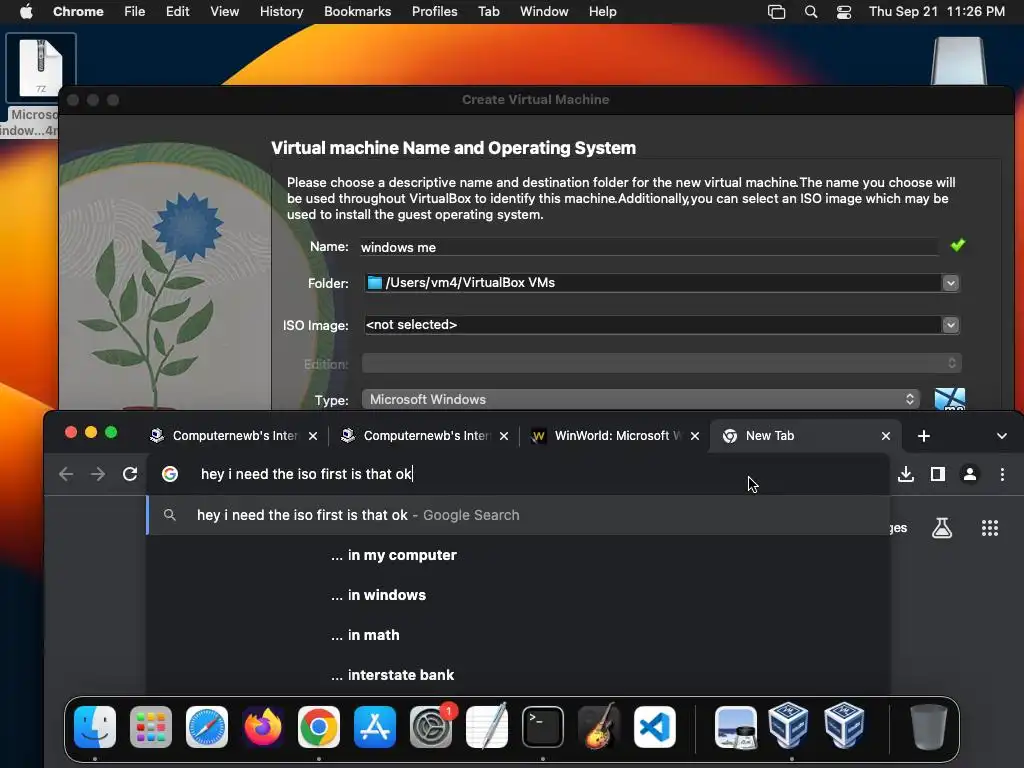
Task: Click the Chrome icon in the dock
Action: [319, 727]
